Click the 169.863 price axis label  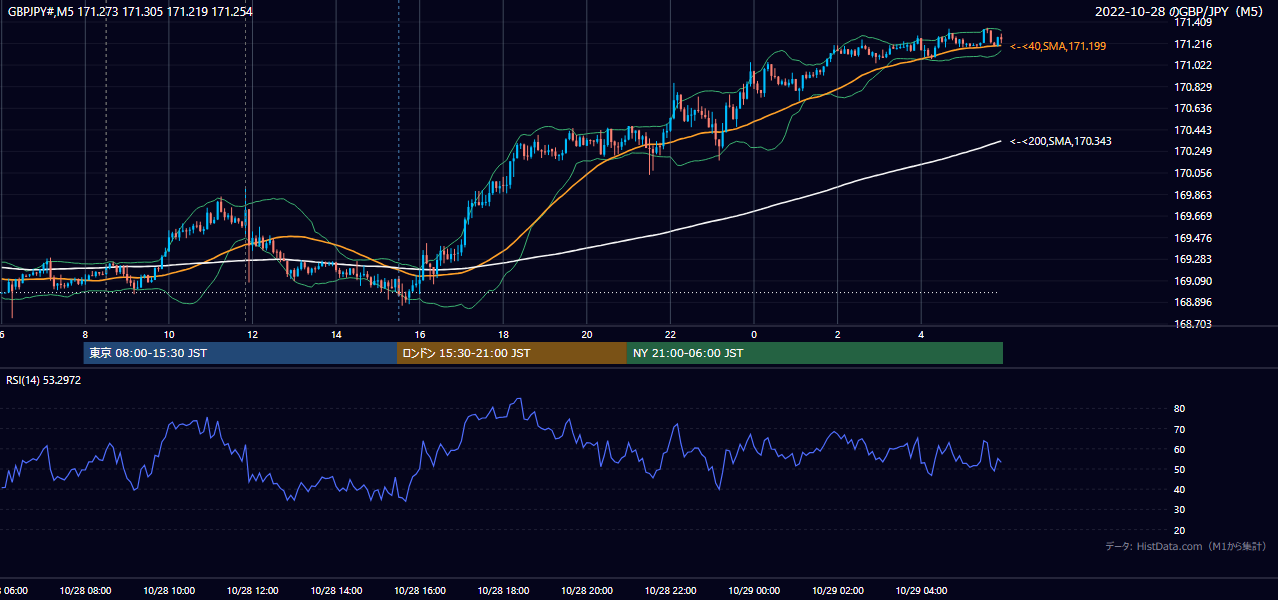[1193, 195]
